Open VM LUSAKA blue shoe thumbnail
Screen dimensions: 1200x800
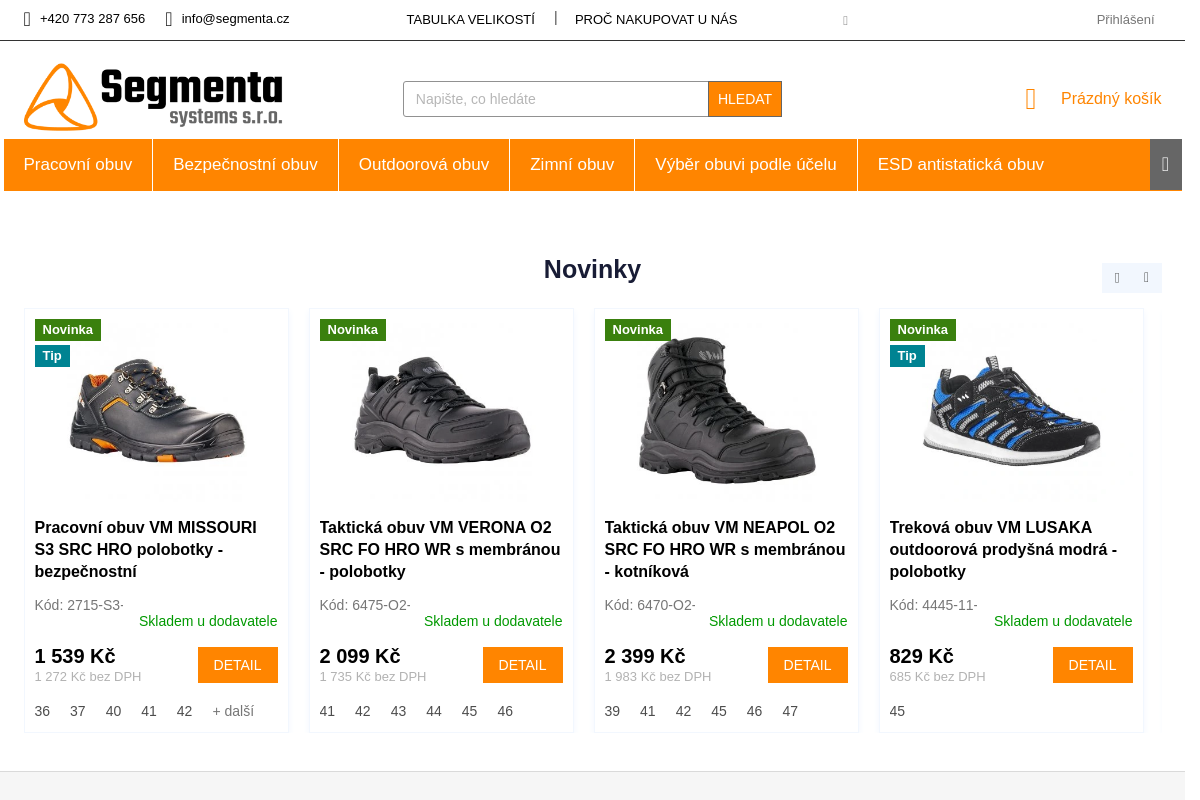click(x=1010, y=410)
